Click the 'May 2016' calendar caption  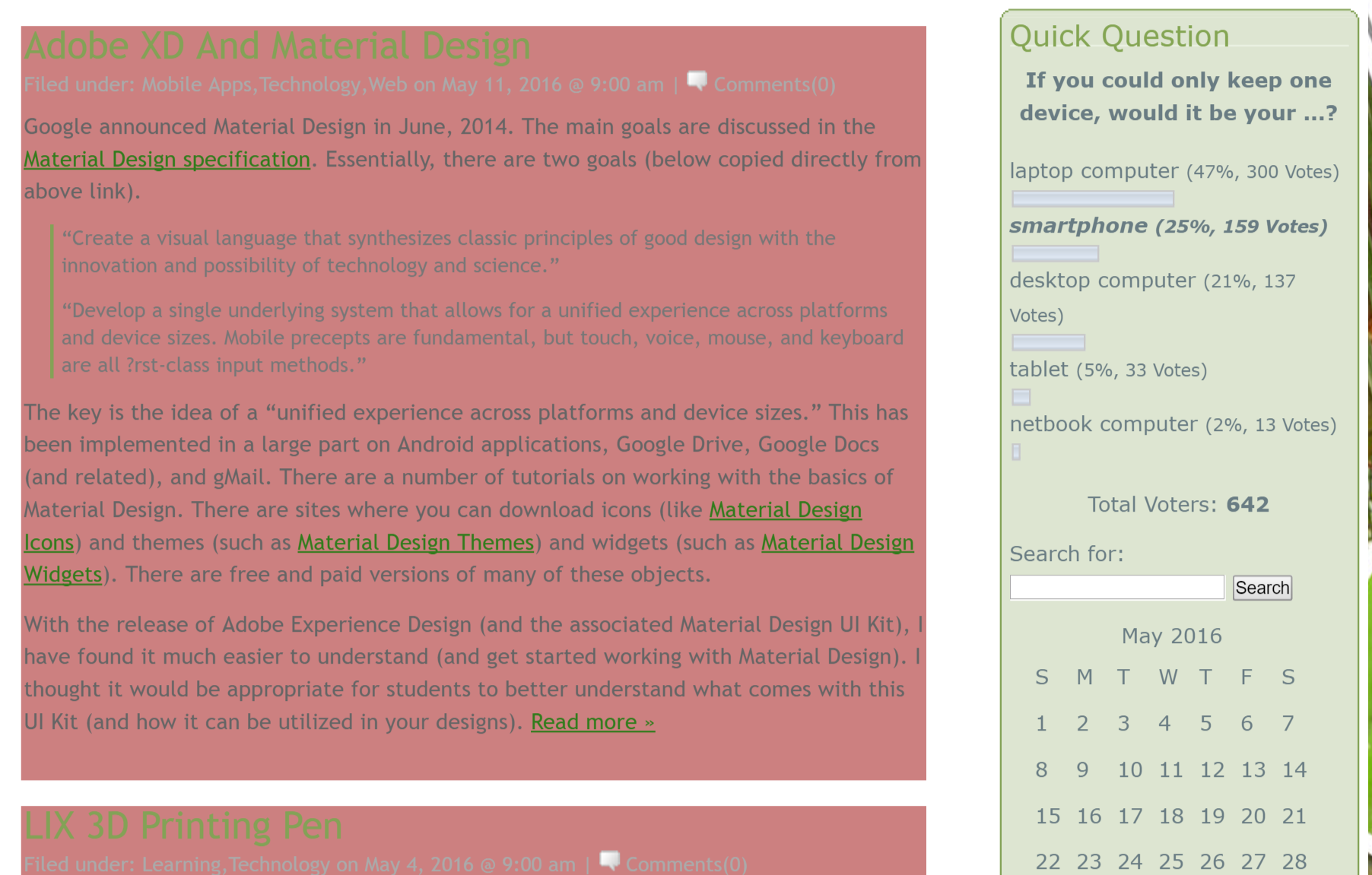pos(1171,636)
